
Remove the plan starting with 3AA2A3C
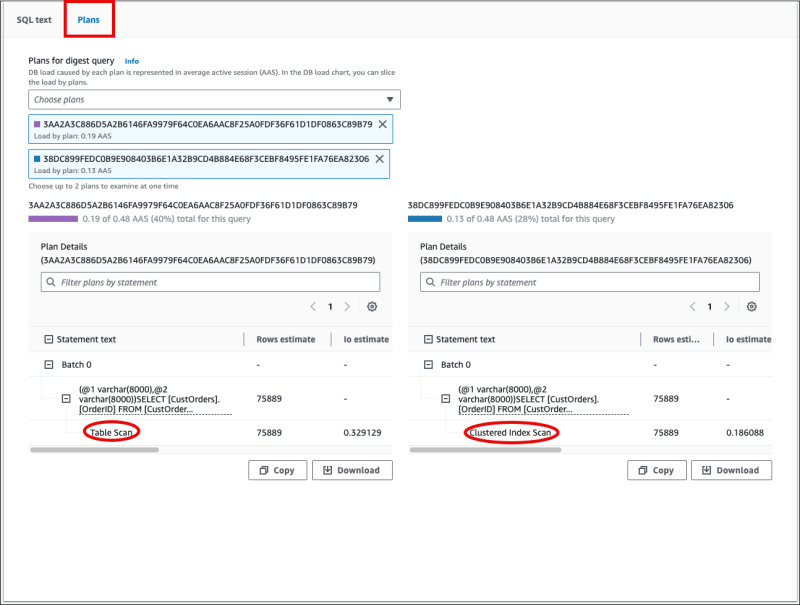coord(380,124)
